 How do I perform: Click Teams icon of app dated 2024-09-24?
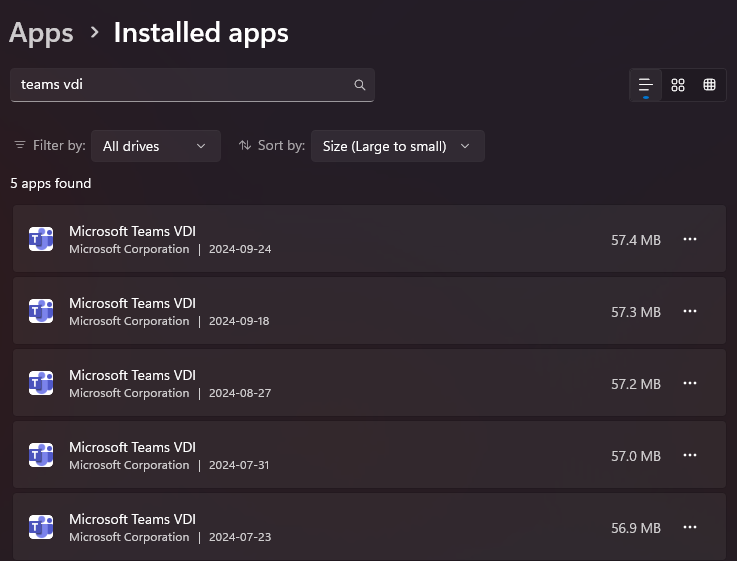click(41, 239)
